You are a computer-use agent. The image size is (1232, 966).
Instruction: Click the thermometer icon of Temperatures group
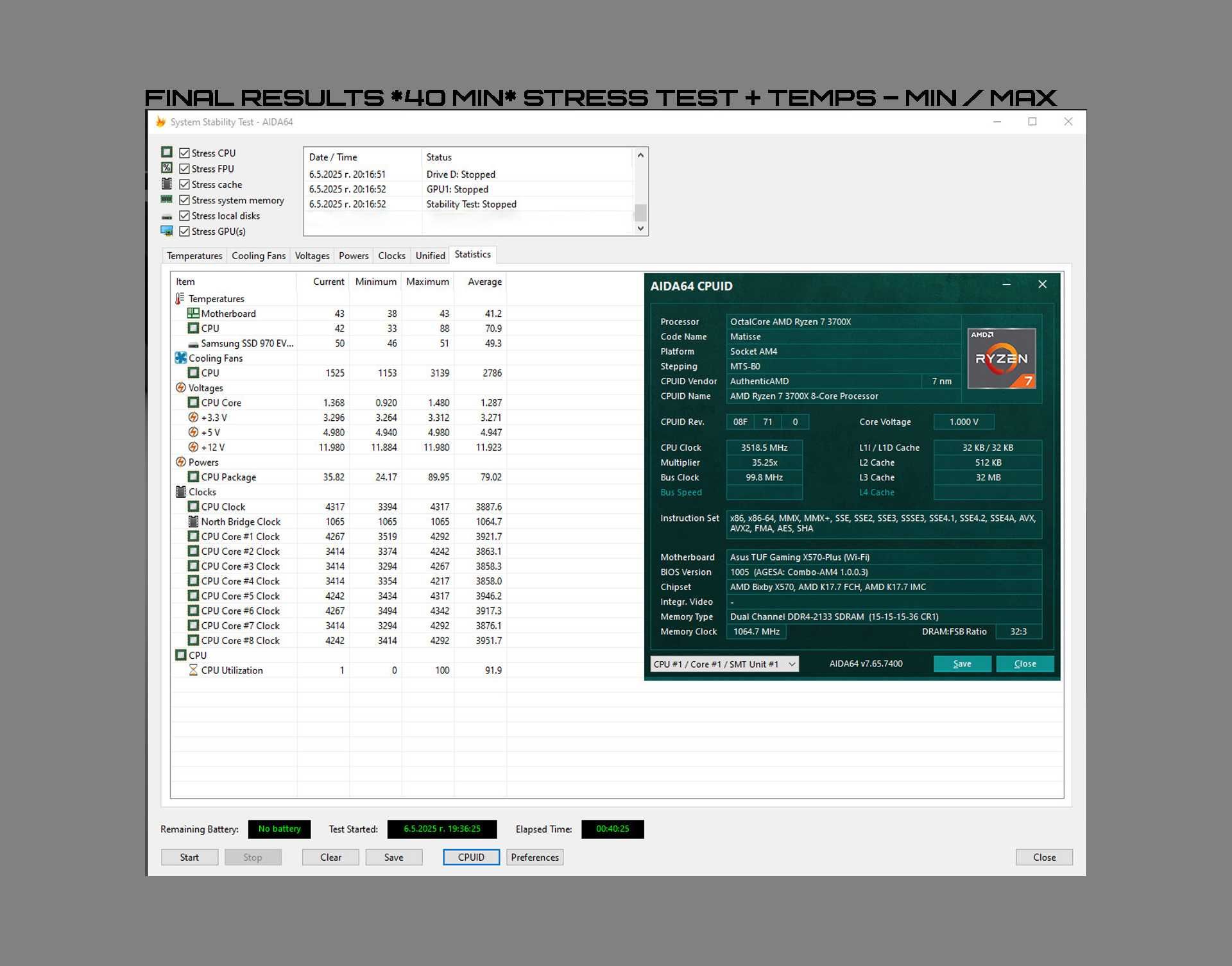point(180,299)
